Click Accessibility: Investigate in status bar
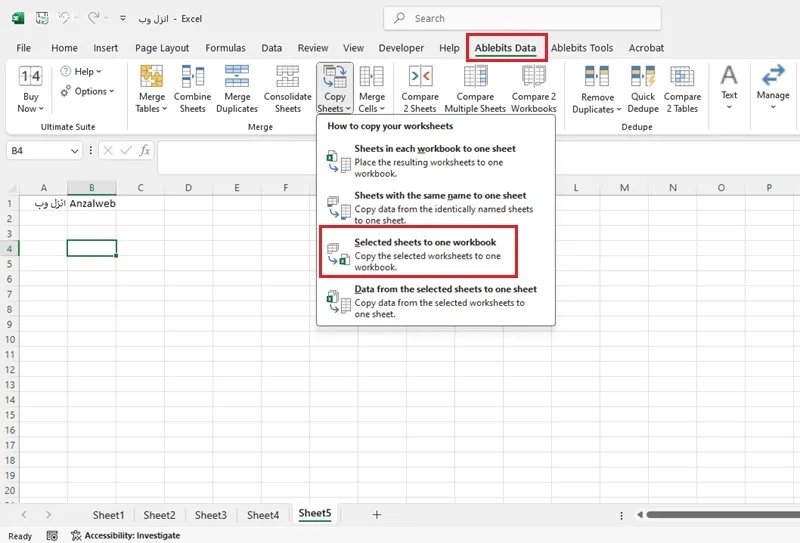The image size is (800, 543). (x=126, y=535)
